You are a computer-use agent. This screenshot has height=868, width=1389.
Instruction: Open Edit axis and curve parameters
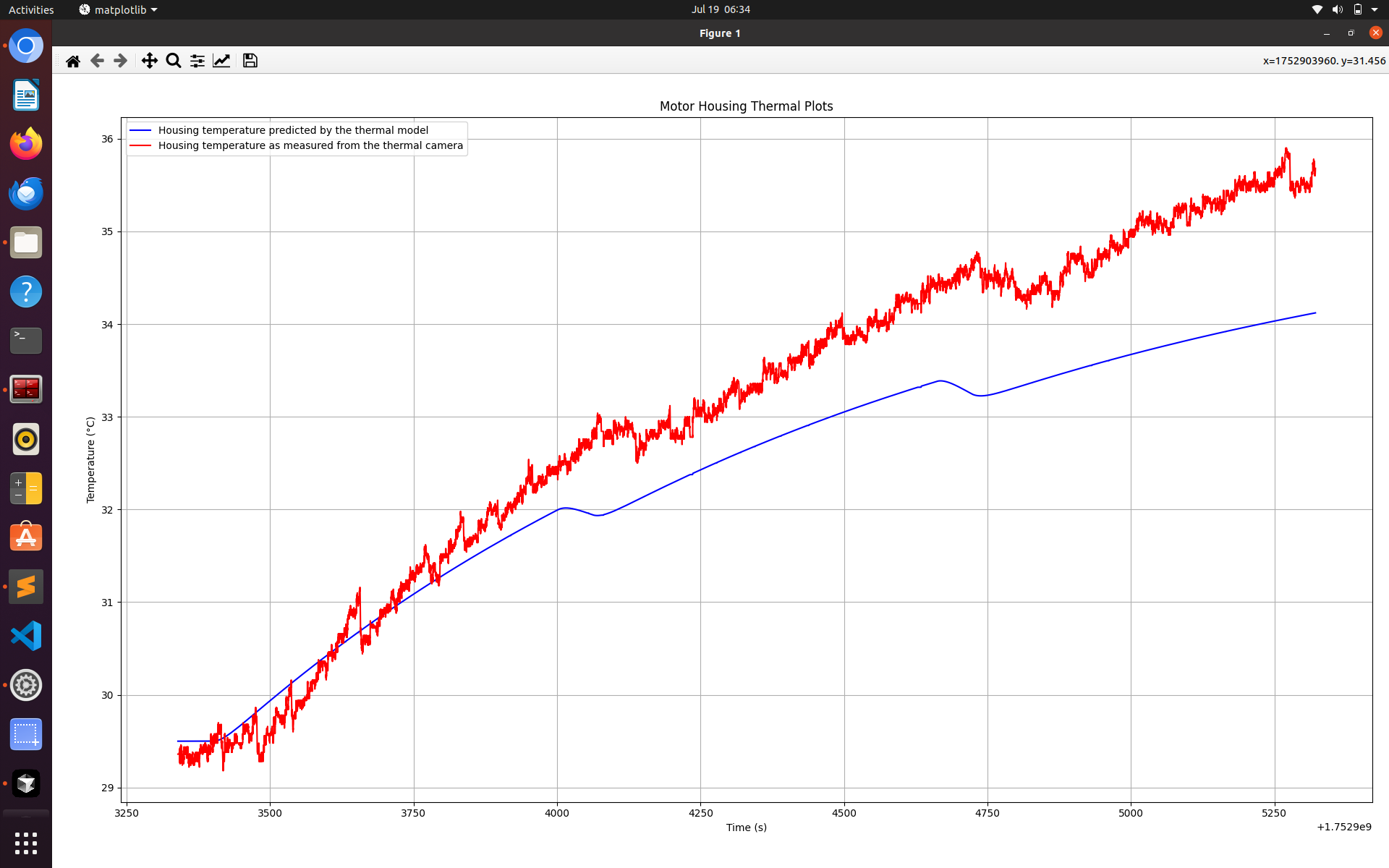[x=221, y=61]
